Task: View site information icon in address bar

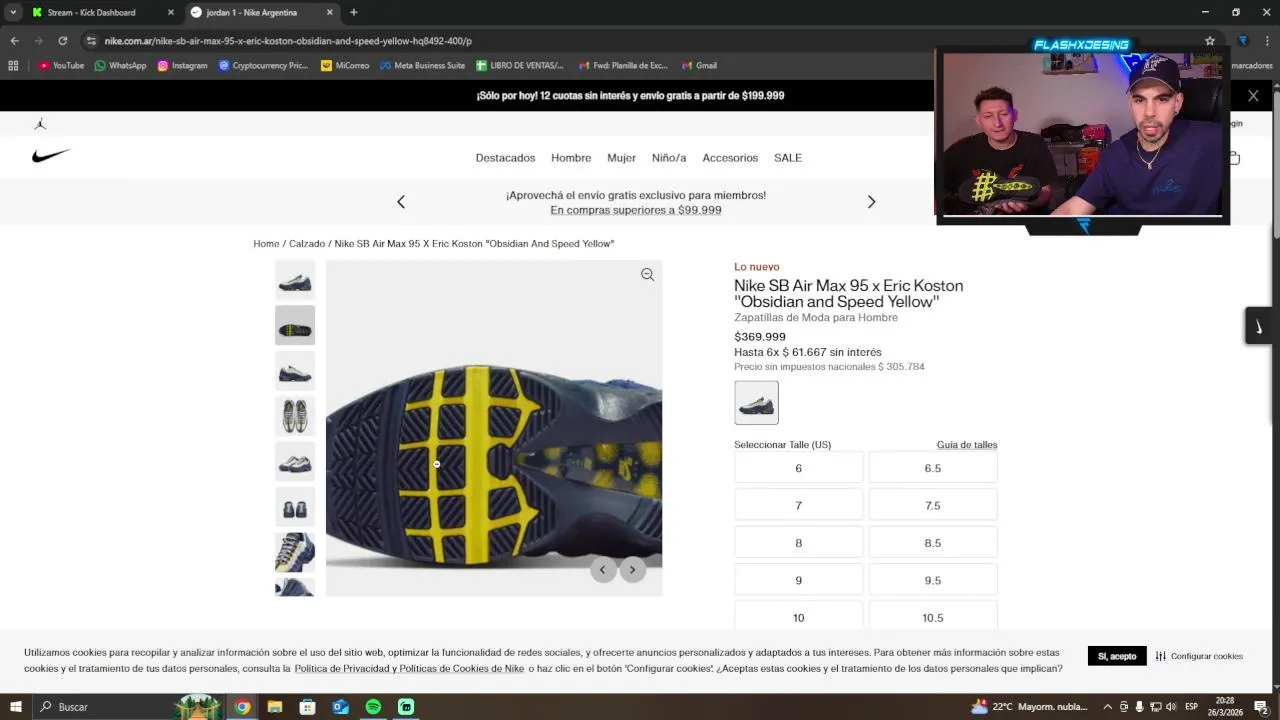Action: tap(91, 41)
